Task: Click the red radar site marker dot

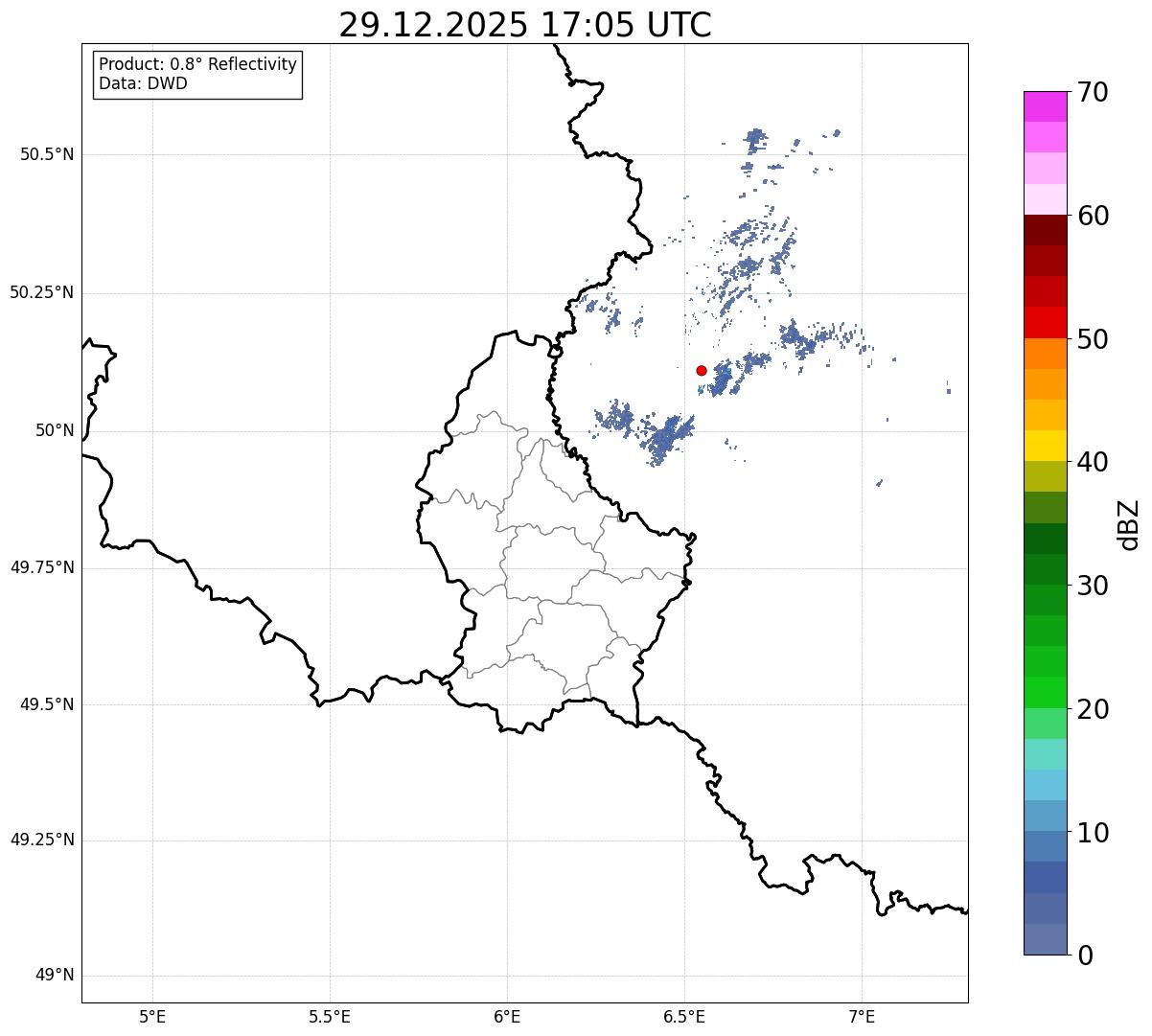Action: pos(702,370)
